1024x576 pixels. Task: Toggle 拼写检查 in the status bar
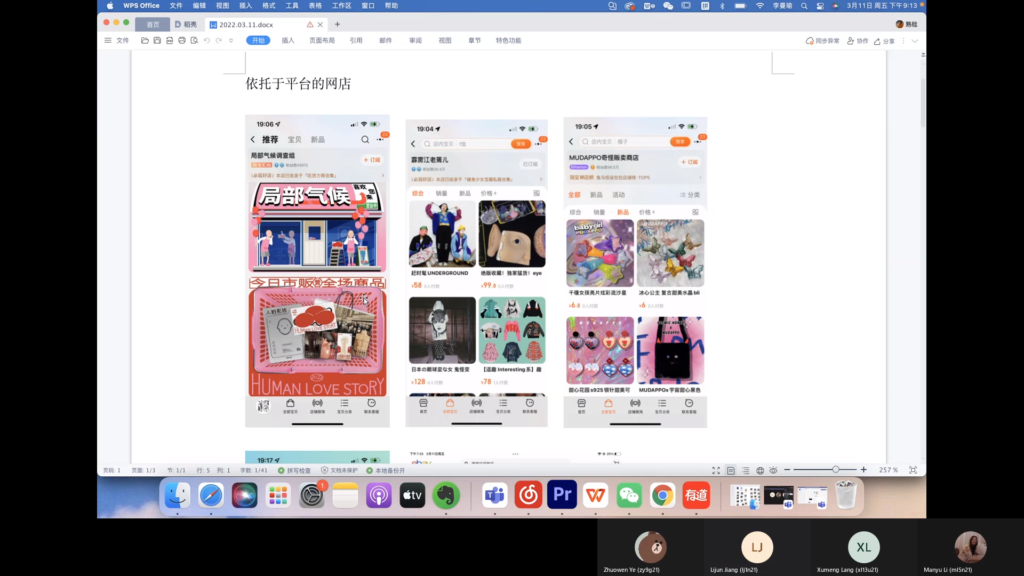click(295, 470)
